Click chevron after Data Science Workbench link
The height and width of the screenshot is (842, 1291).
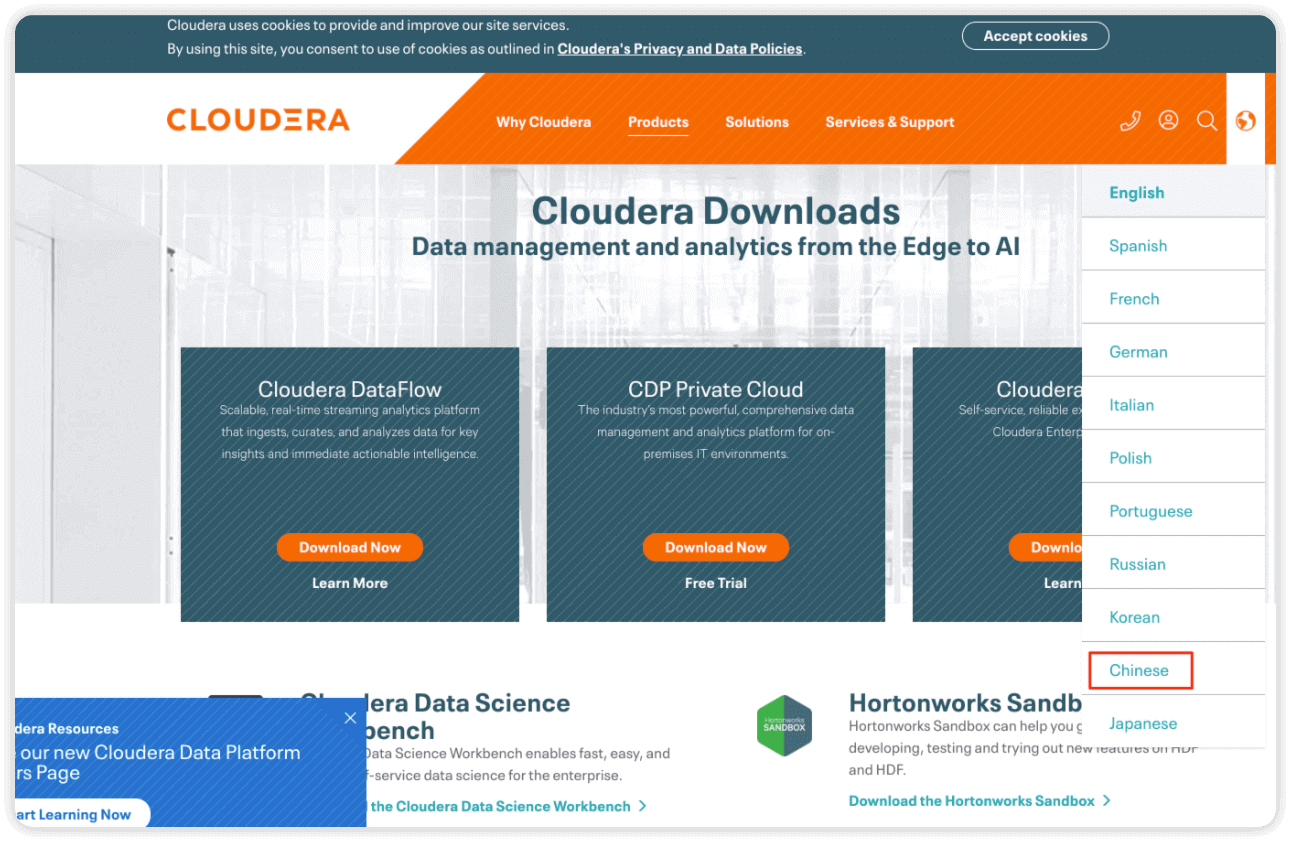643,806
